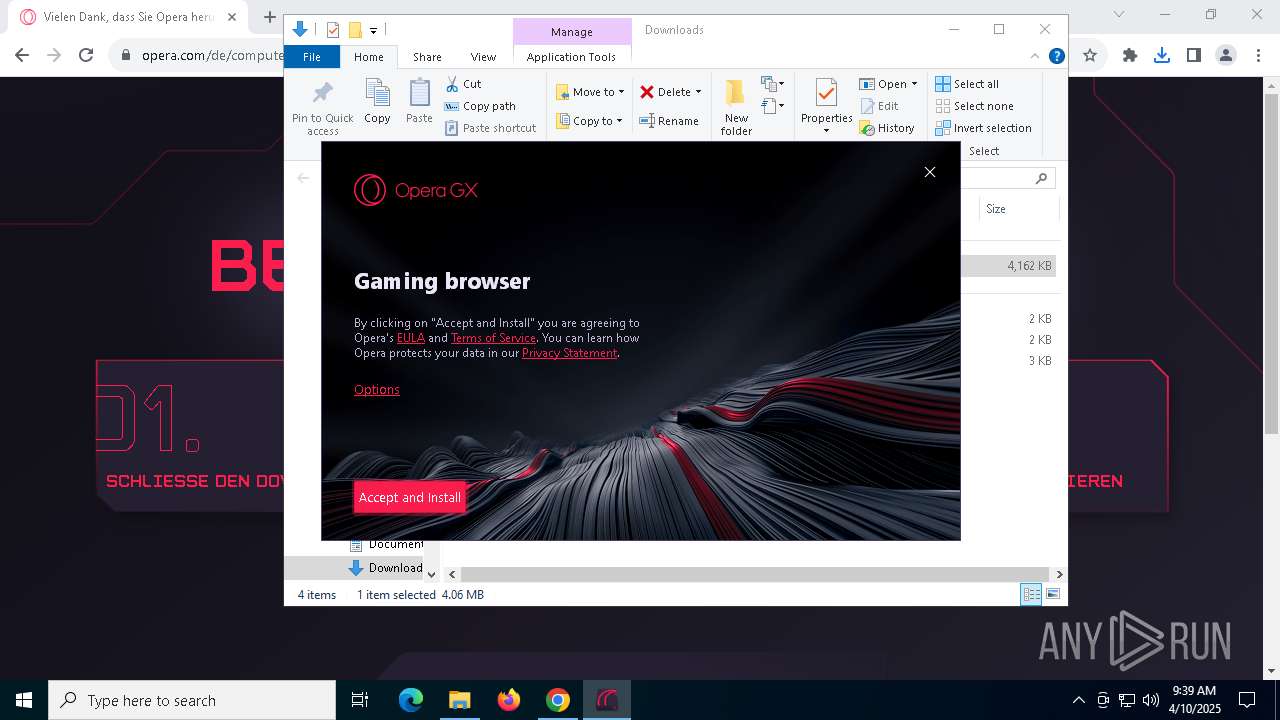This screenshot has height=720, width=1280.
Task: Click the Explorer search box
Action: pyautogui.click(x=1007, y=178)
